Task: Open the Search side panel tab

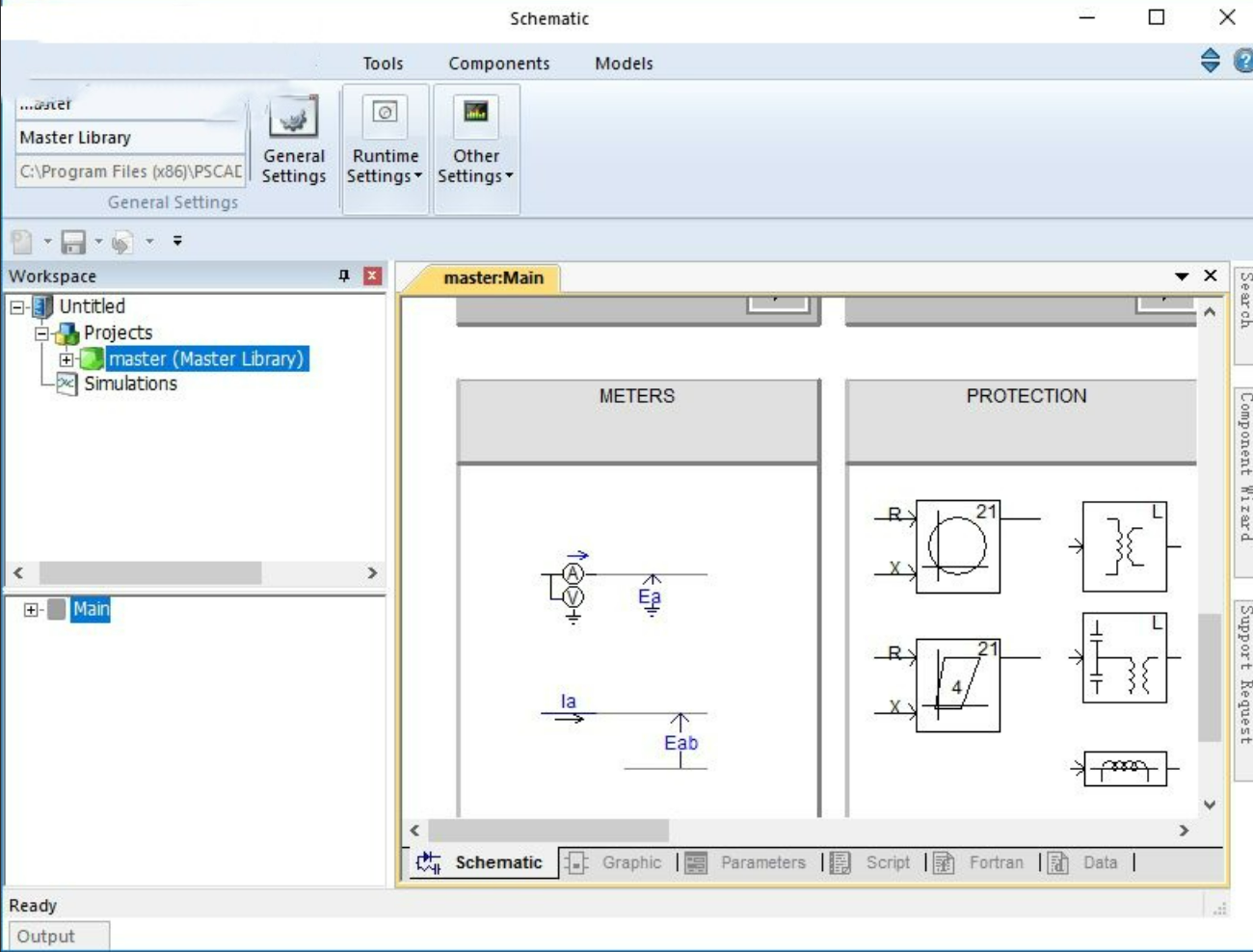Action: [x=1244, y=315]
